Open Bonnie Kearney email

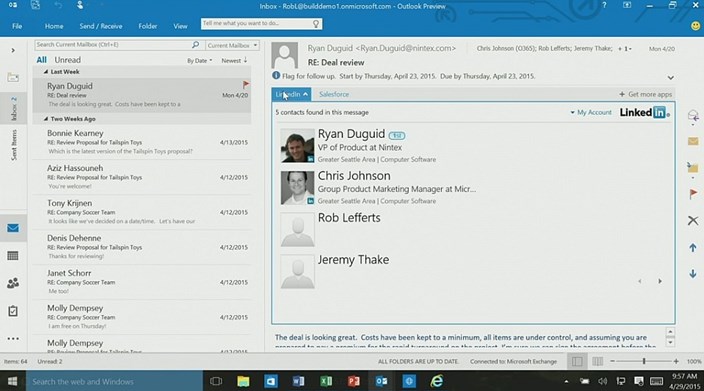142,142
